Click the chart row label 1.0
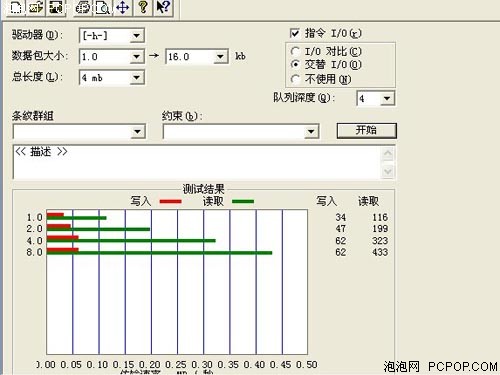 tap(35, 217)
